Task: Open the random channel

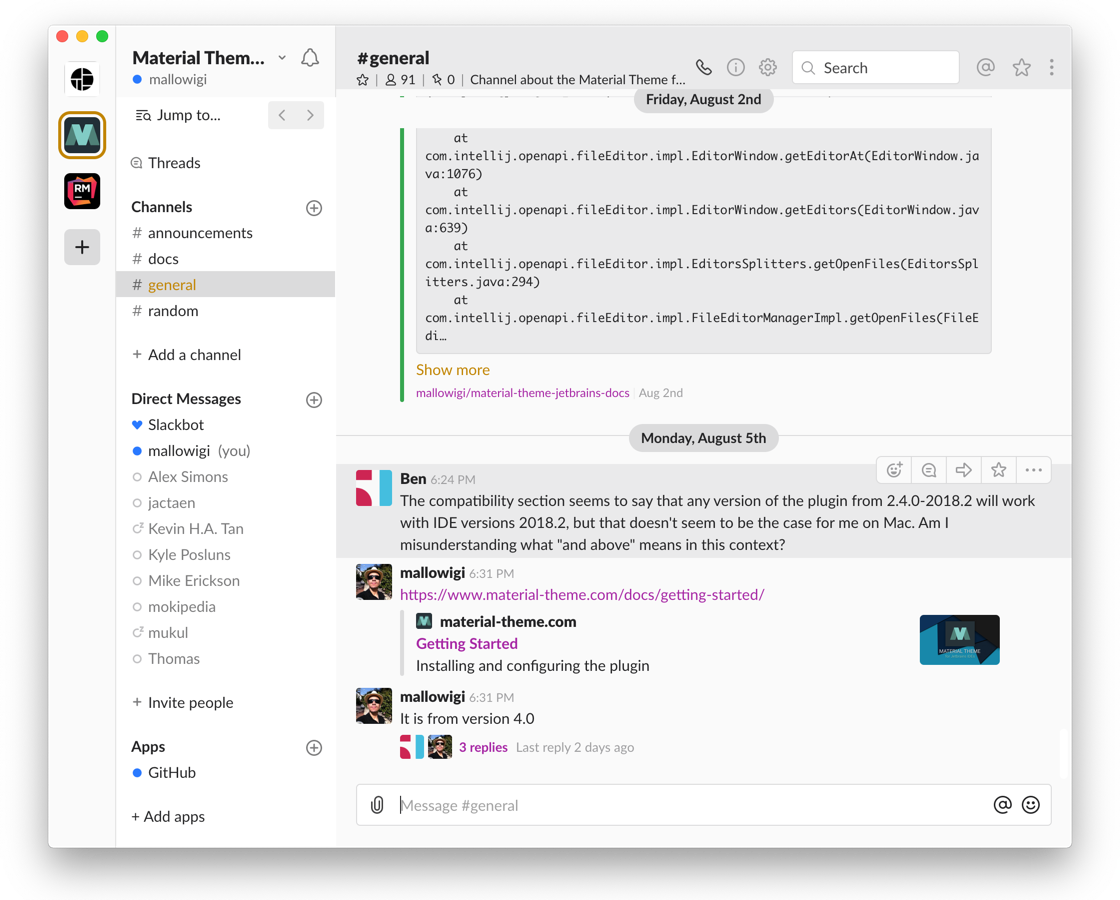Action: pos(226,311)
